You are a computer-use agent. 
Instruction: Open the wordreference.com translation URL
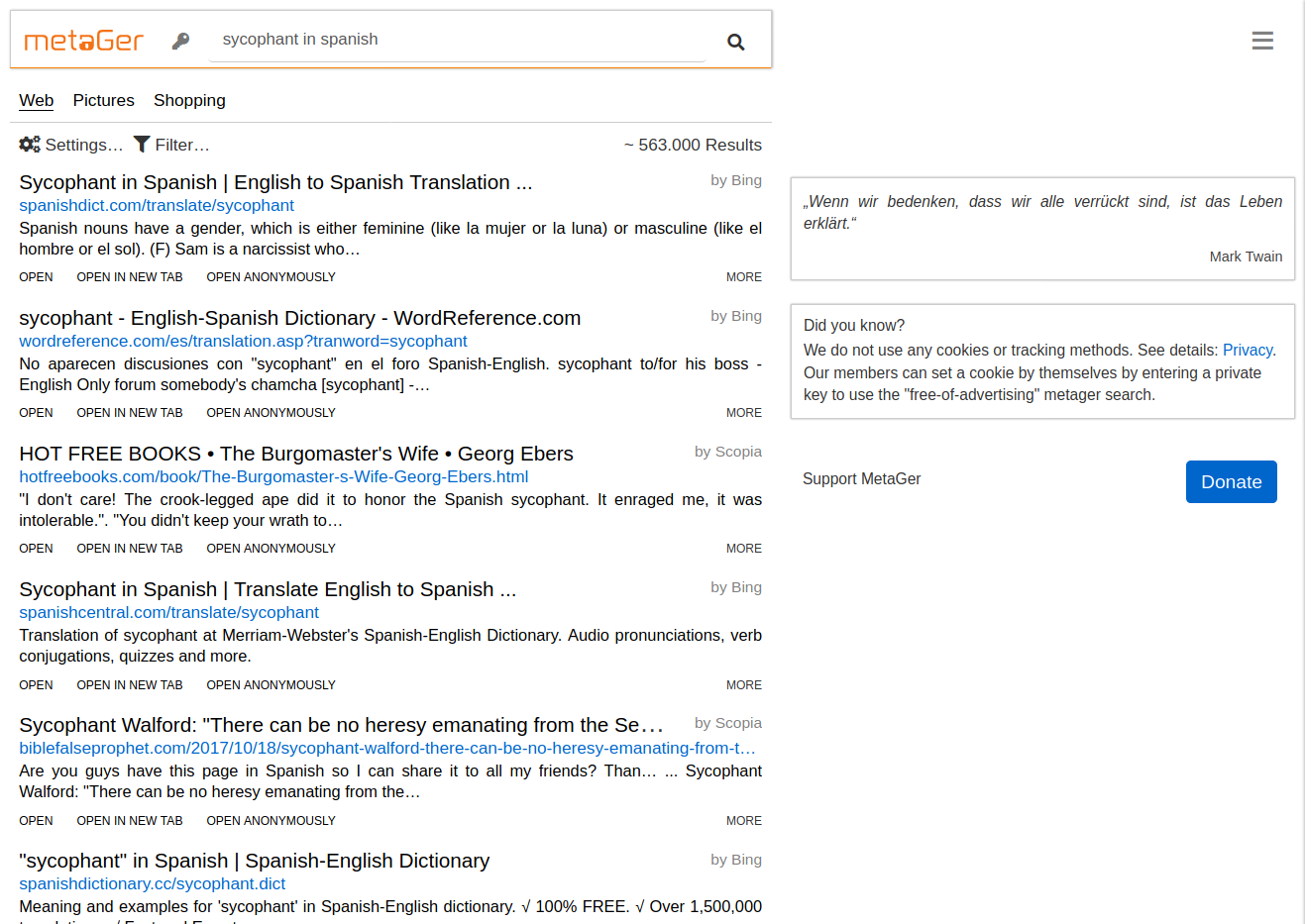coord(243,341)
